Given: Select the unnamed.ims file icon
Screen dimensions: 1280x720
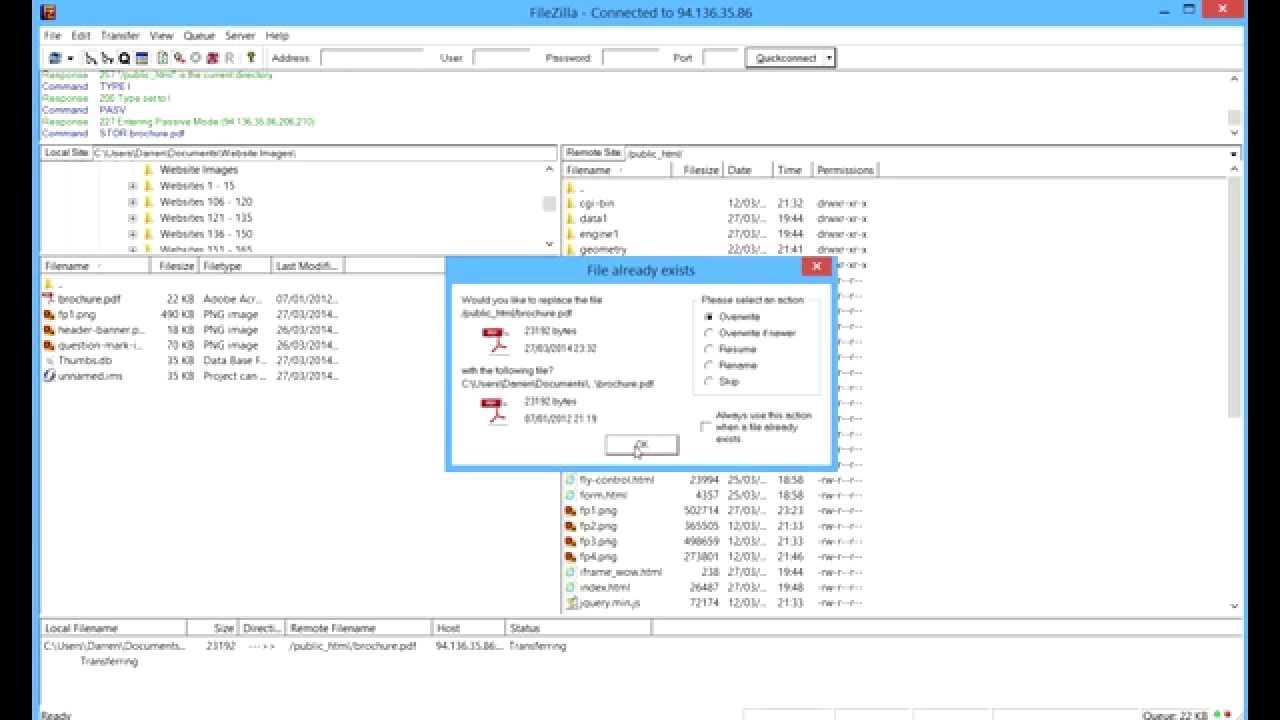Looking at the screenshot, I should coord(50,376).
